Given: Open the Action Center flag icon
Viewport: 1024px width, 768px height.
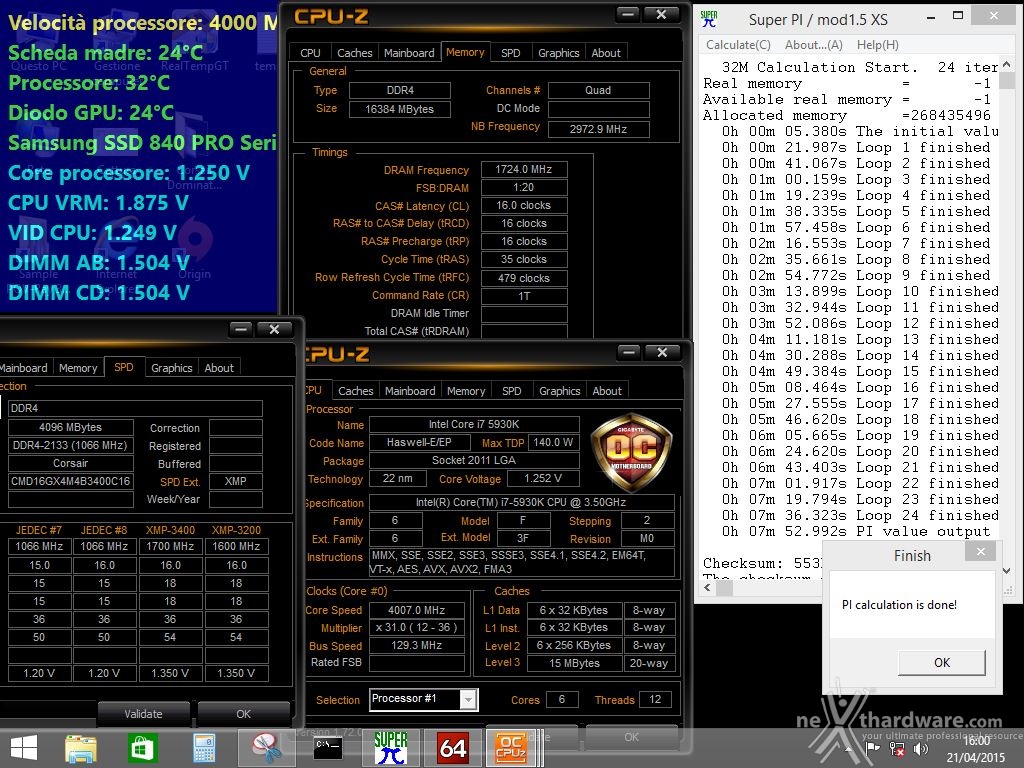Looking at the screenshot, I should pos(873,749).
